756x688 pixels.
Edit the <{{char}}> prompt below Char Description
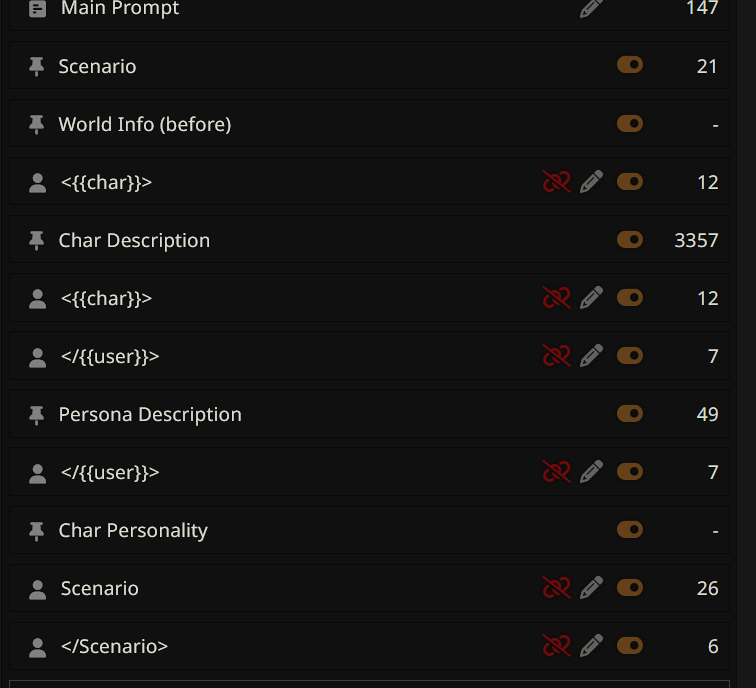pyautogui.click(x=592, y=298)
